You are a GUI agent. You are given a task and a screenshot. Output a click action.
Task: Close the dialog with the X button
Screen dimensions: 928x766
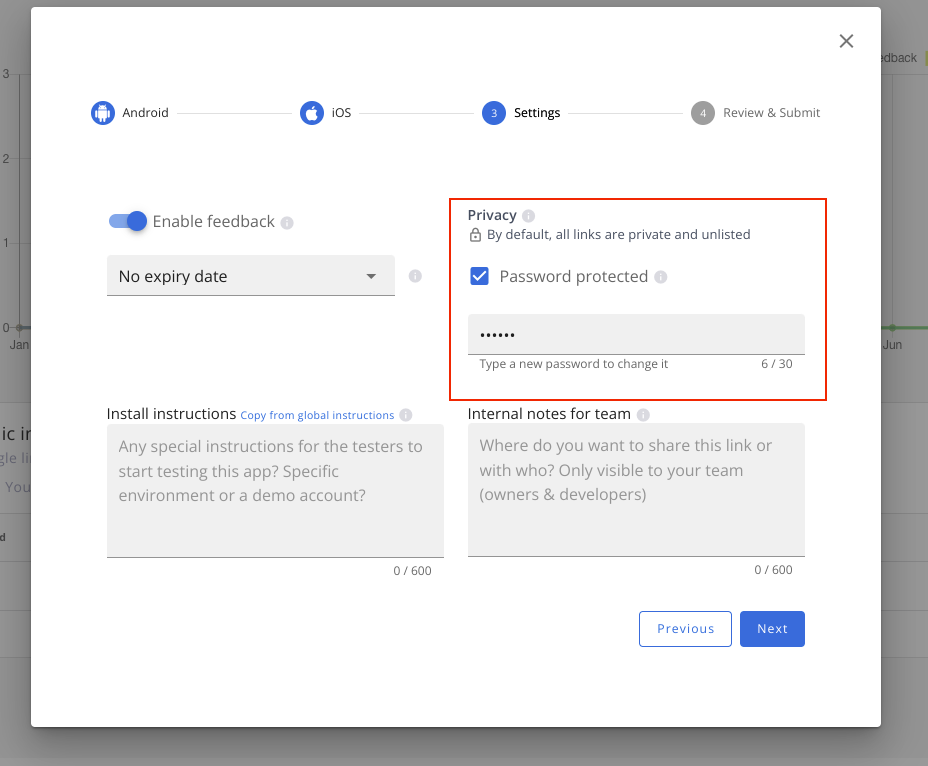coord(846,41)
